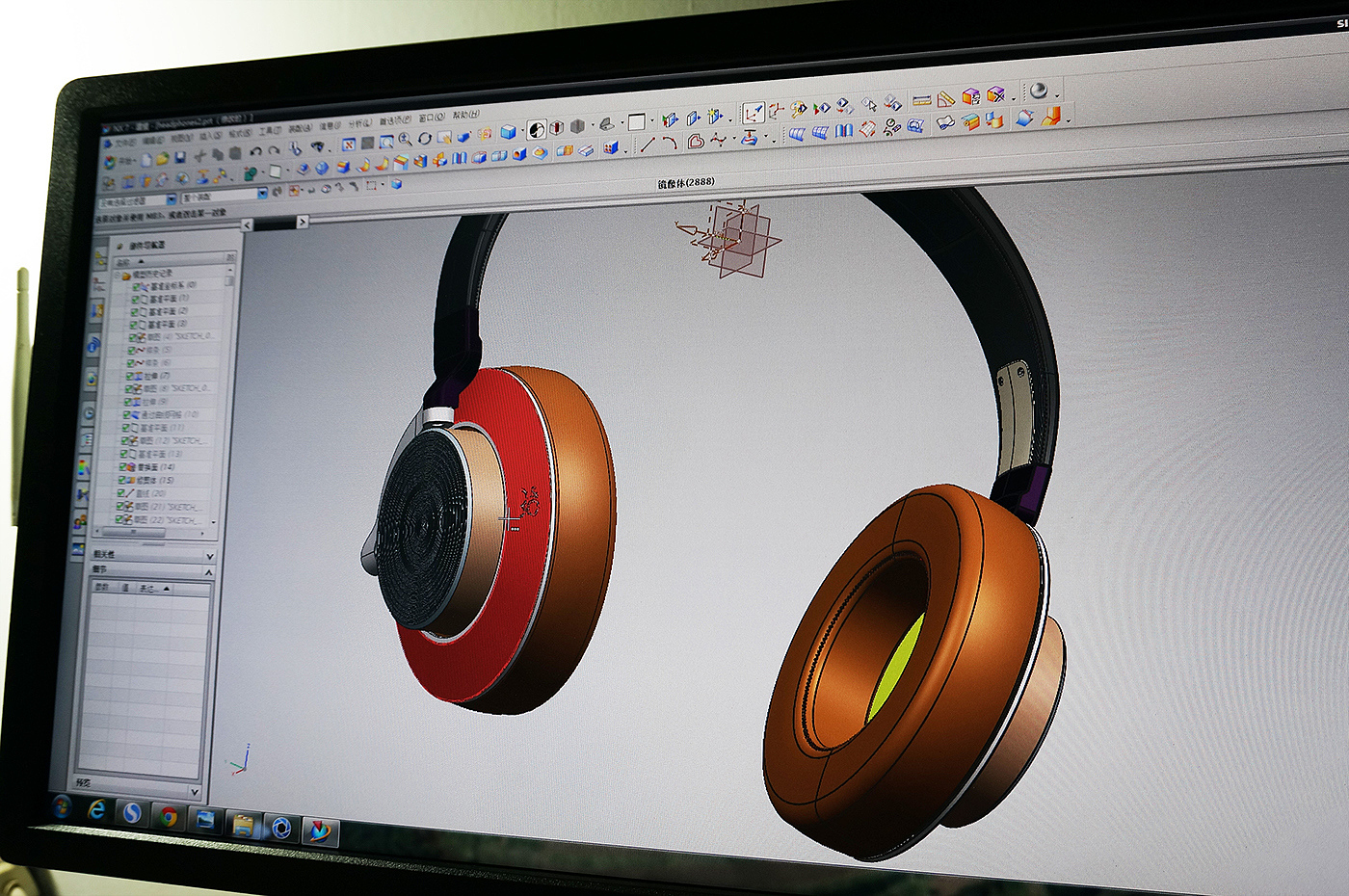Expand the 相关性 panel section
This screenshot has height=896, width=1349.
(209, 557)
